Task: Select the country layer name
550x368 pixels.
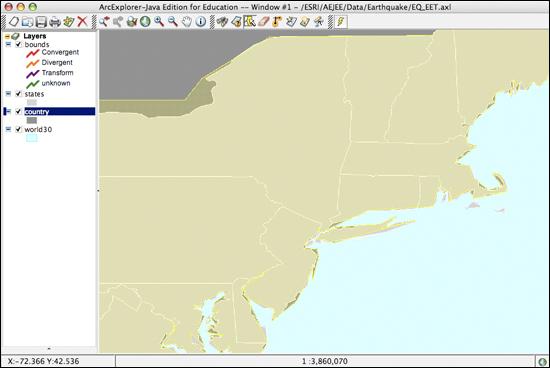Action: coord(37,112)
